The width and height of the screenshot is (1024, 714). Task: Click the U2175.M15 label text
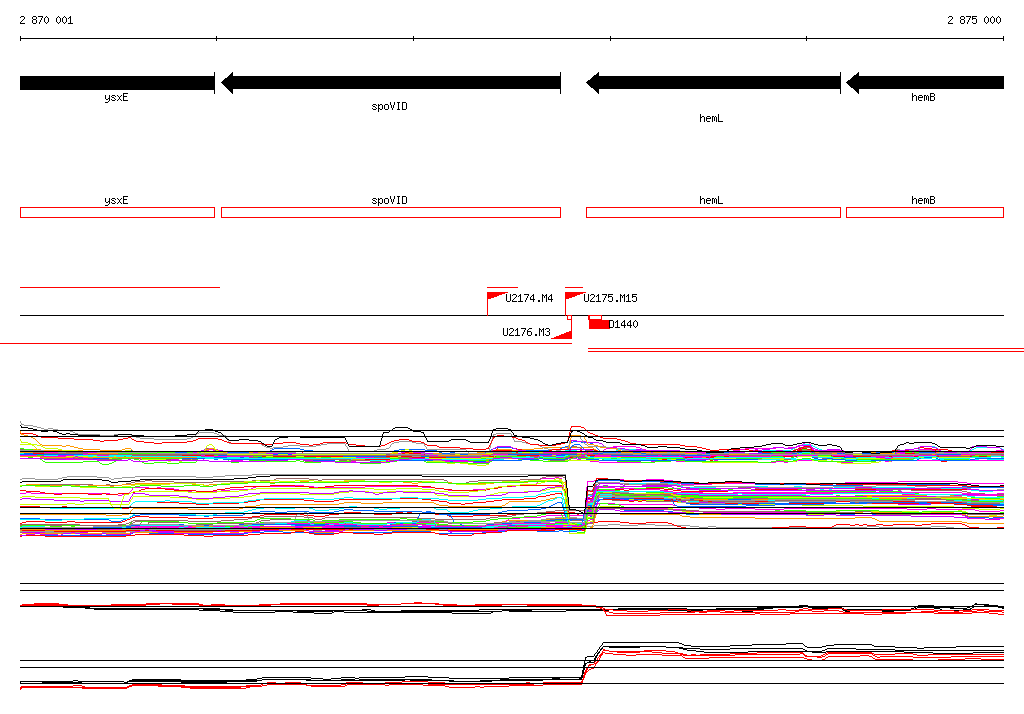coord(611,298)
